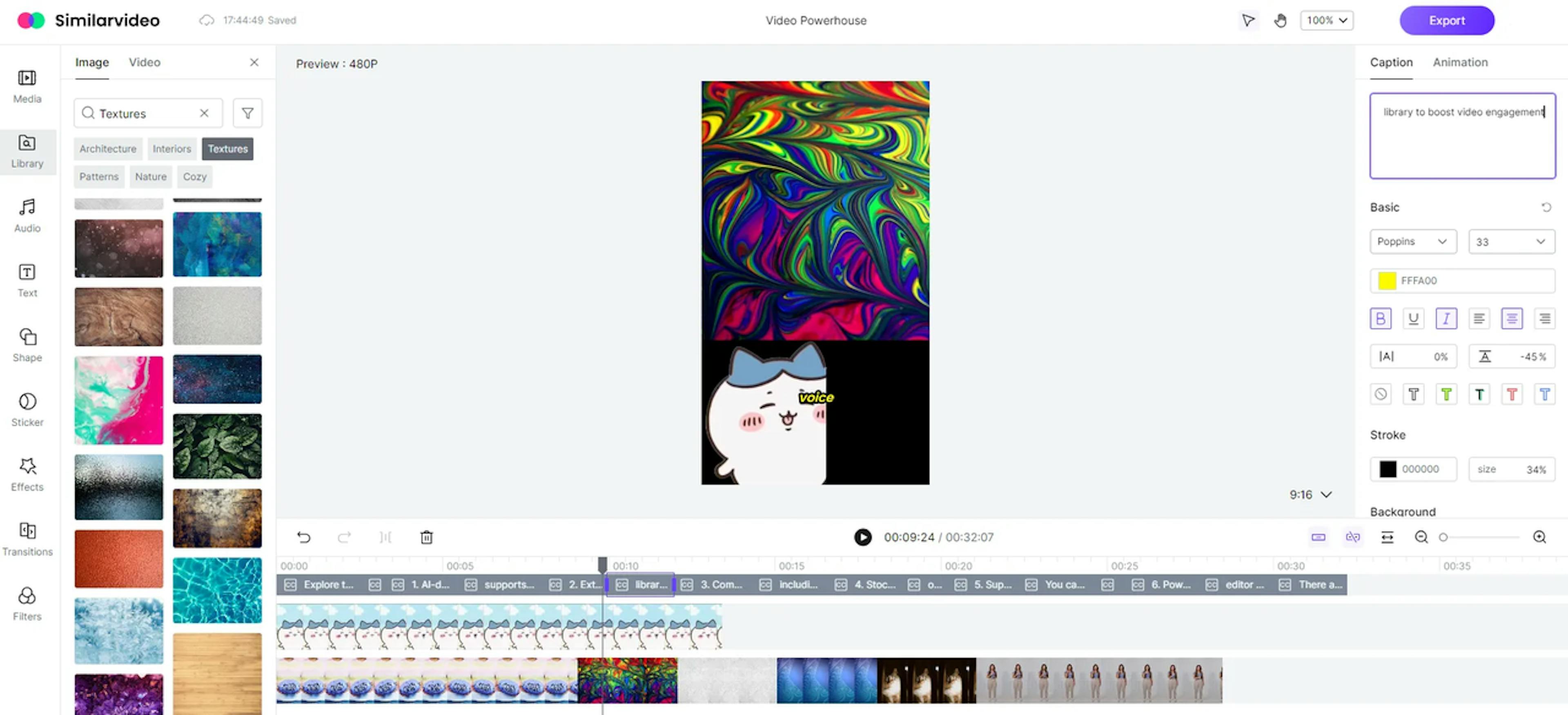Image resolution: width=1568 pixels, height=715 pixels.
Task: Toggle bold caption formatting
Action: (1380, 318)
